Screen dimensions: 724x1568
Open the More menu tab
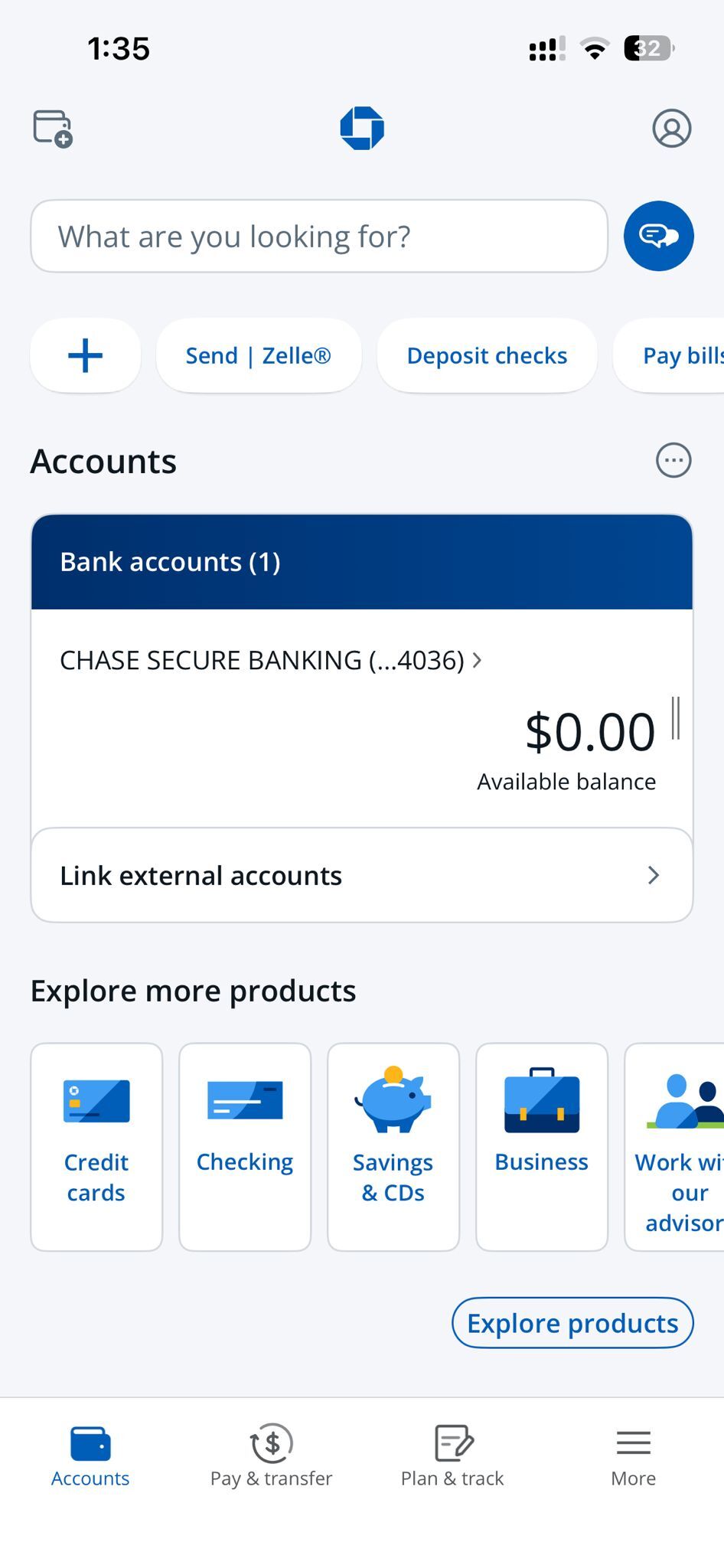633,1455
